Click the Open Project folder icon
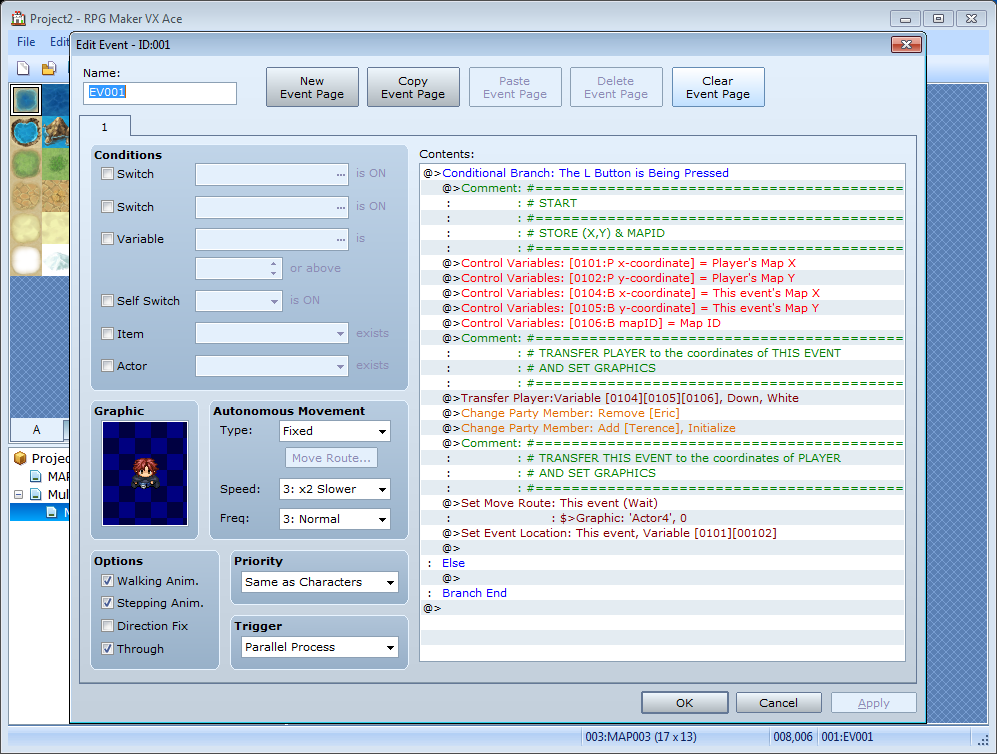This screenshot has width=997, height=754. click(x=47, y=69)
